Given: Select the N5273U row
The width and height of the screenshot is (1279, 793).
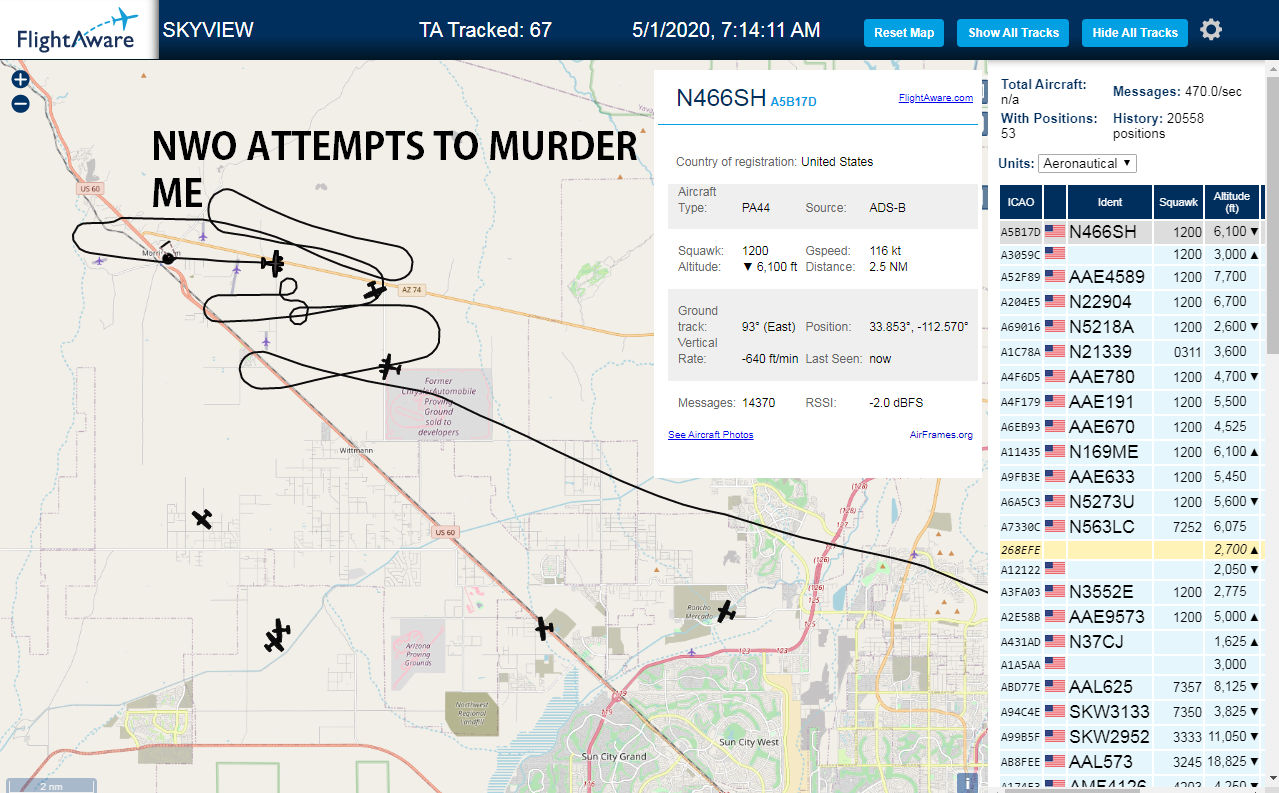Looking at the screenshot, I should (1131, 502).
